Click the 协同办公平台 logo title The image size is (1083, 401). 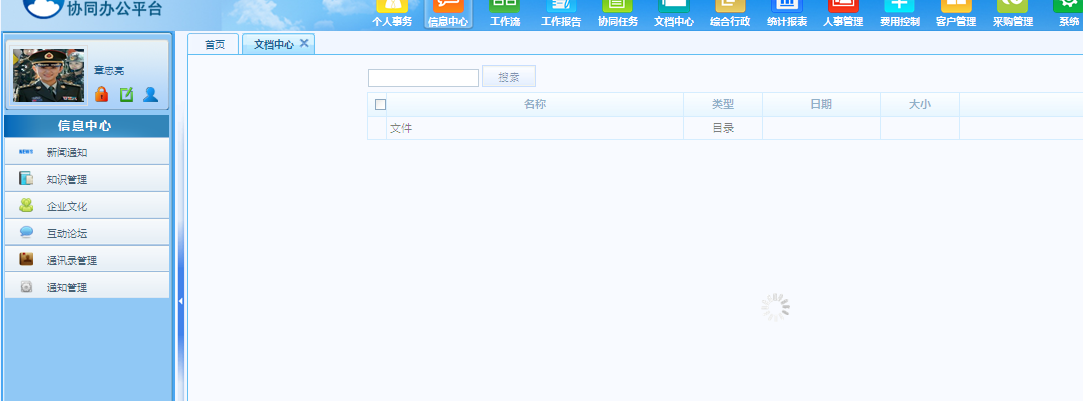[114, 8]
